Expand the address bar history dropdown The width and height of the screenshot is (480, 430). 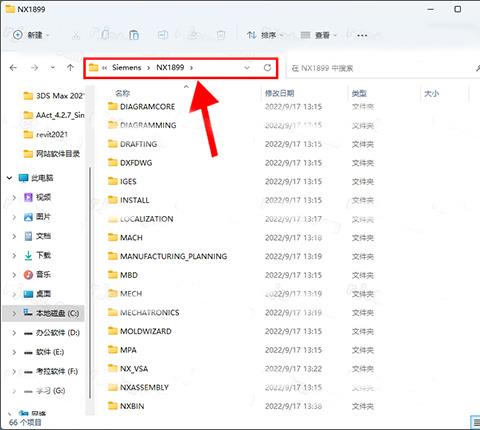point(247,68)
